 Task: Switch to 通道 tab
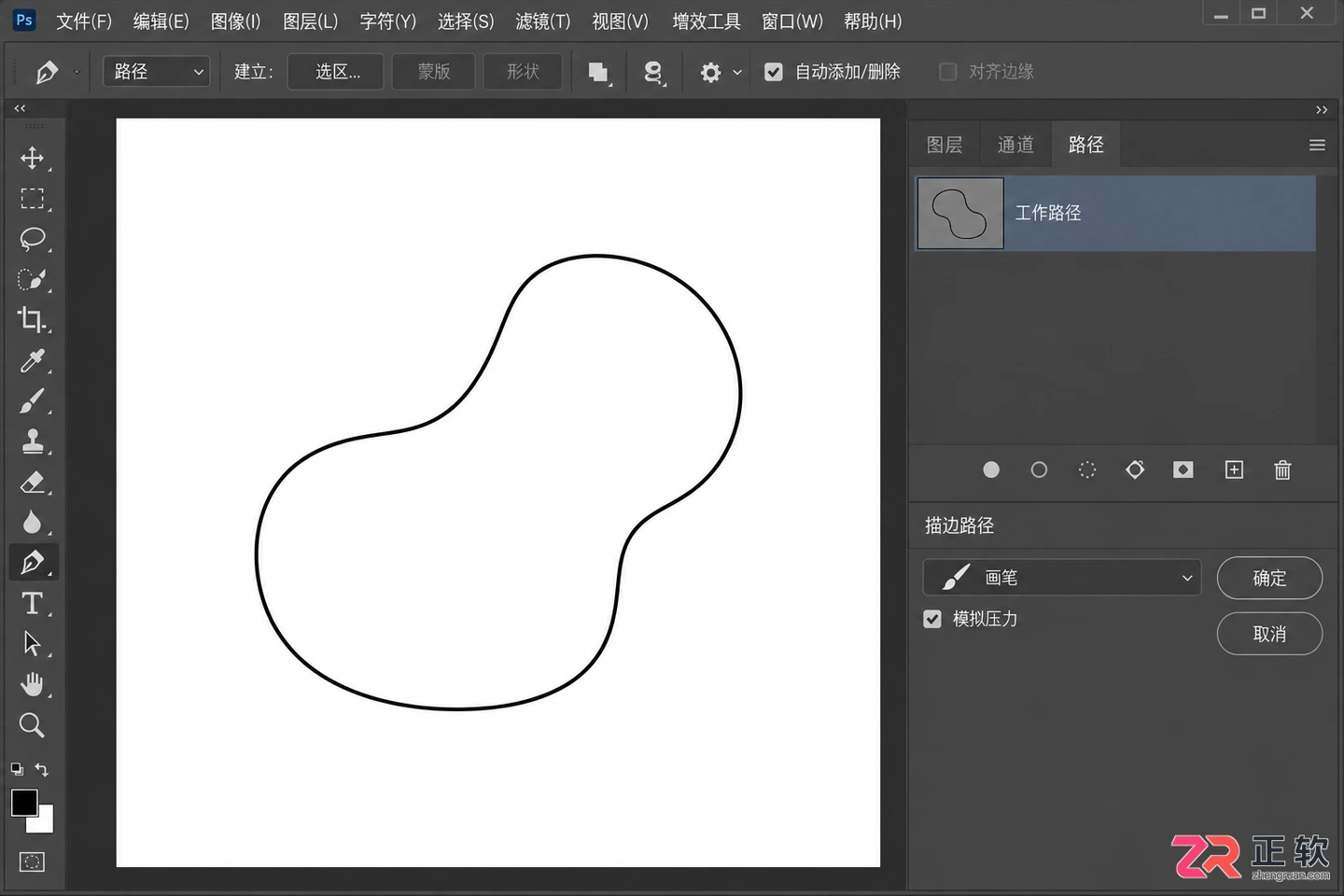point(1015,145)
